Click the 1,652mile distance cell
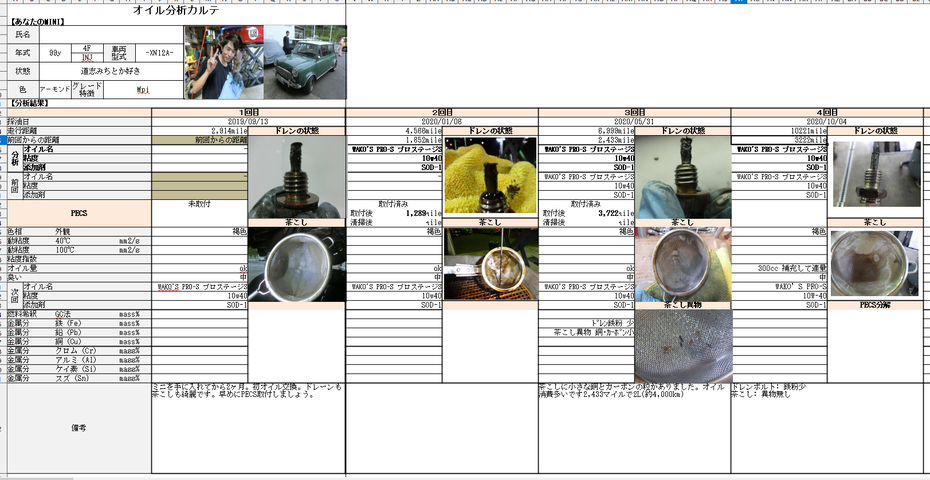Viewport: 930px width, 480px height. (x=394, y=140)
